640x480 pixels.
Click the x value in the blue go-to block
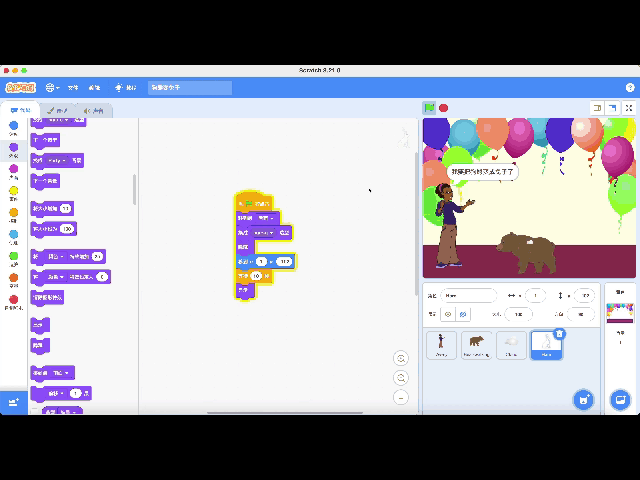coord(261,262)
